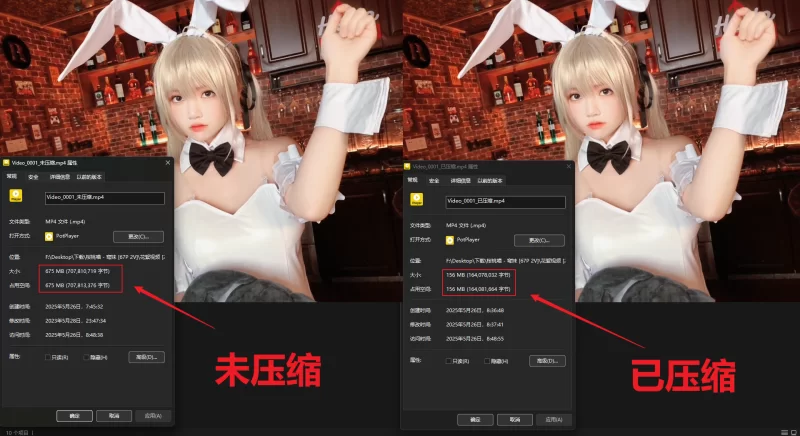Viewport: 800px width, 436px height.
Task: Open the 以前的版本 tab in the right dialog
Action: 490,181
